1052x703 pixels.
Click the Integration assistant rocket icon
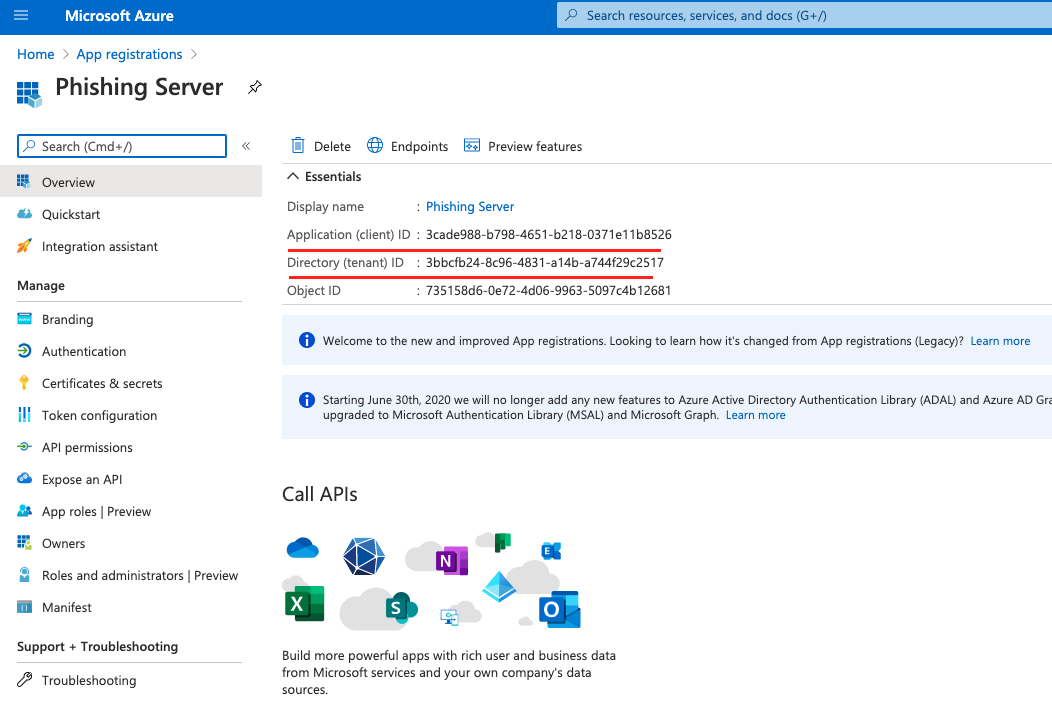(x=24, y=246)
